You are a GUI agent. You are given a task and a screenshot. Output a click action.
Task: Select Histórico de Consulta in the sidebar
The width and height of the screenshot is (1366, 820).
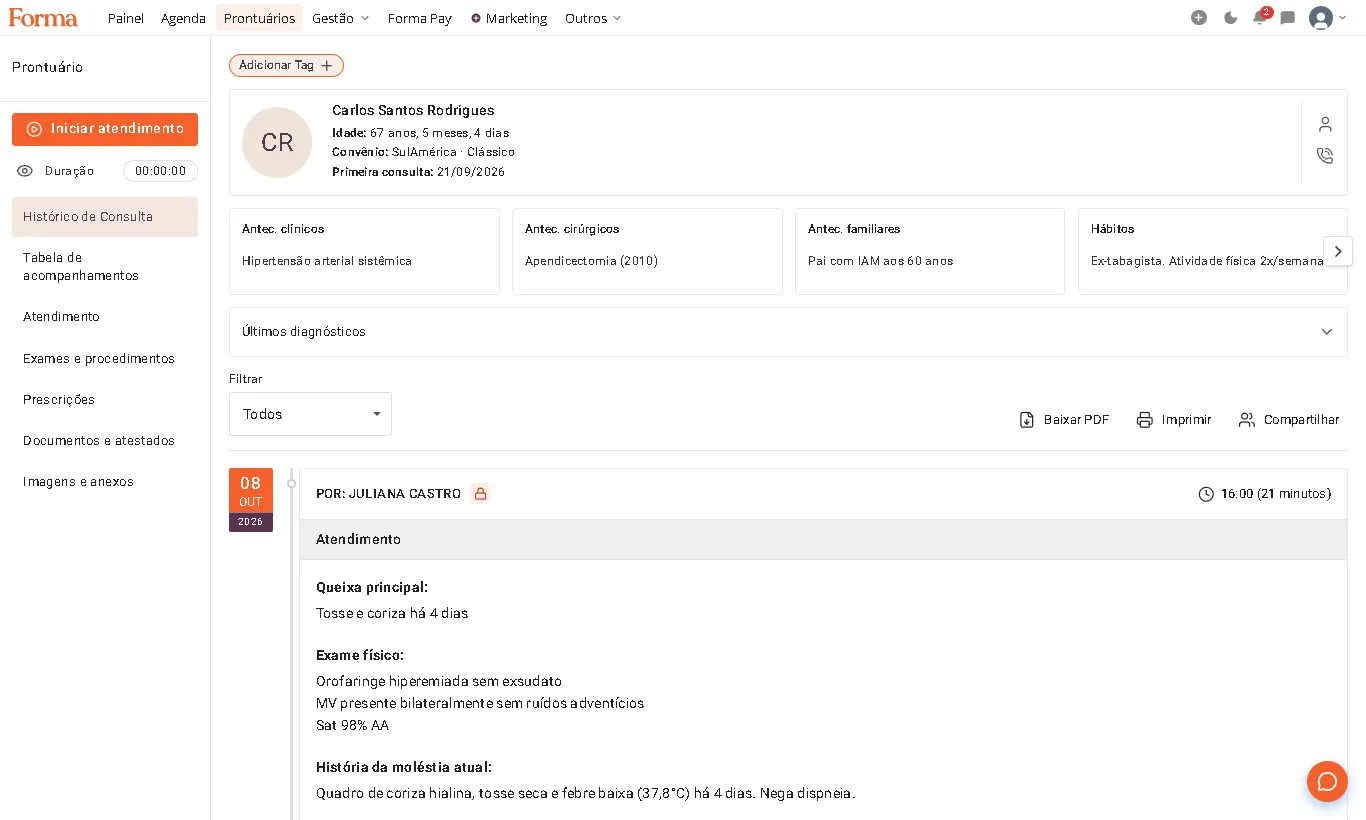click(x=105, y=217)
